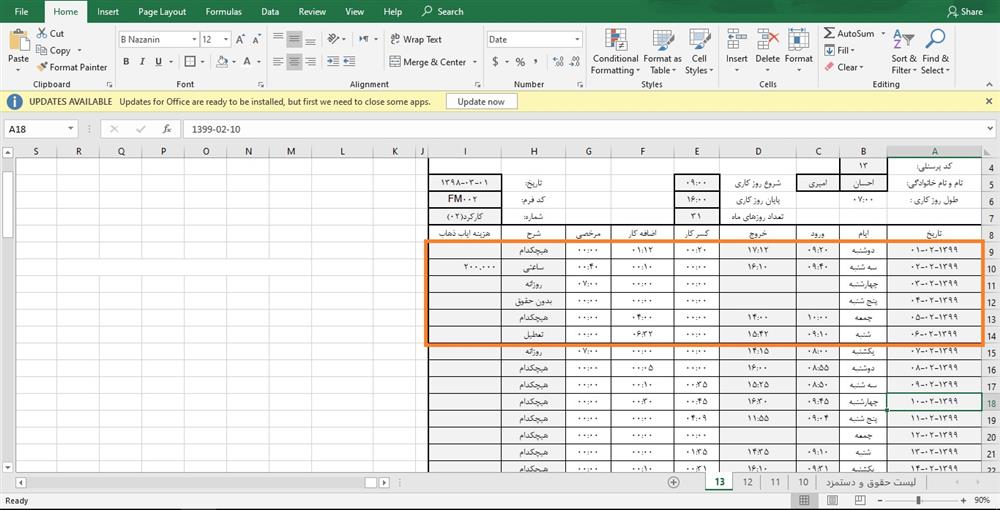Apply bold formatting with B icon

126,62
